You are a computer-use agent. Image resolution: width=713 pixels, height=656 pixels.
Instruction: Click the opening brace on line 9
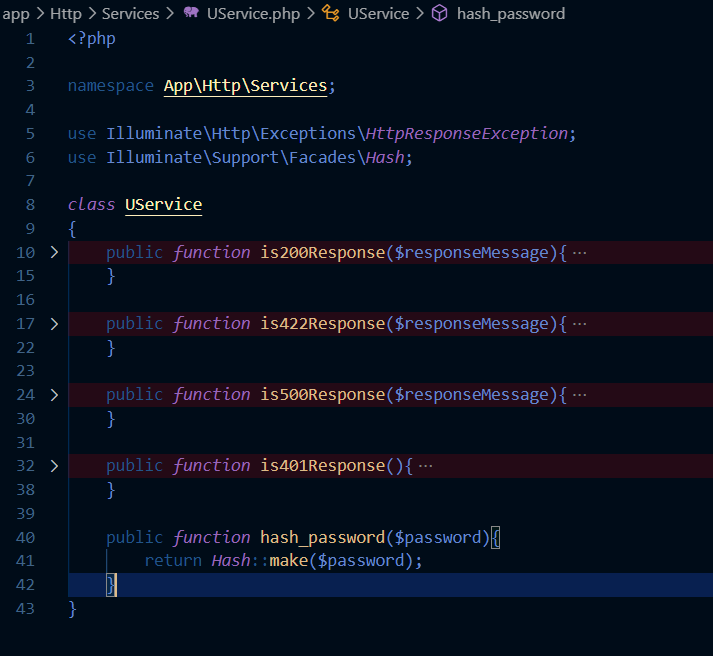tap(72, 229)
